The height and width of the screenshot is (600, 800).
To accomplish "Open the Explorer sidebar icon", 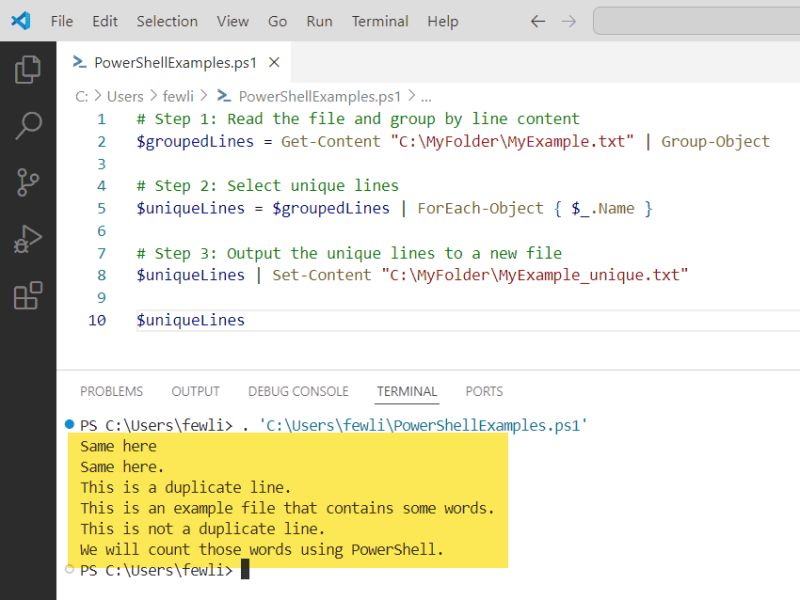I will 26,70.
